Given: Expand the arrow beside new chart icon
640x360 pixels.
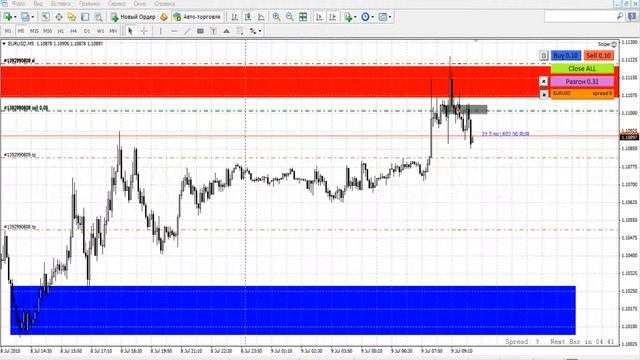Looking at the screenshot, I should click(x=15, y=17).
